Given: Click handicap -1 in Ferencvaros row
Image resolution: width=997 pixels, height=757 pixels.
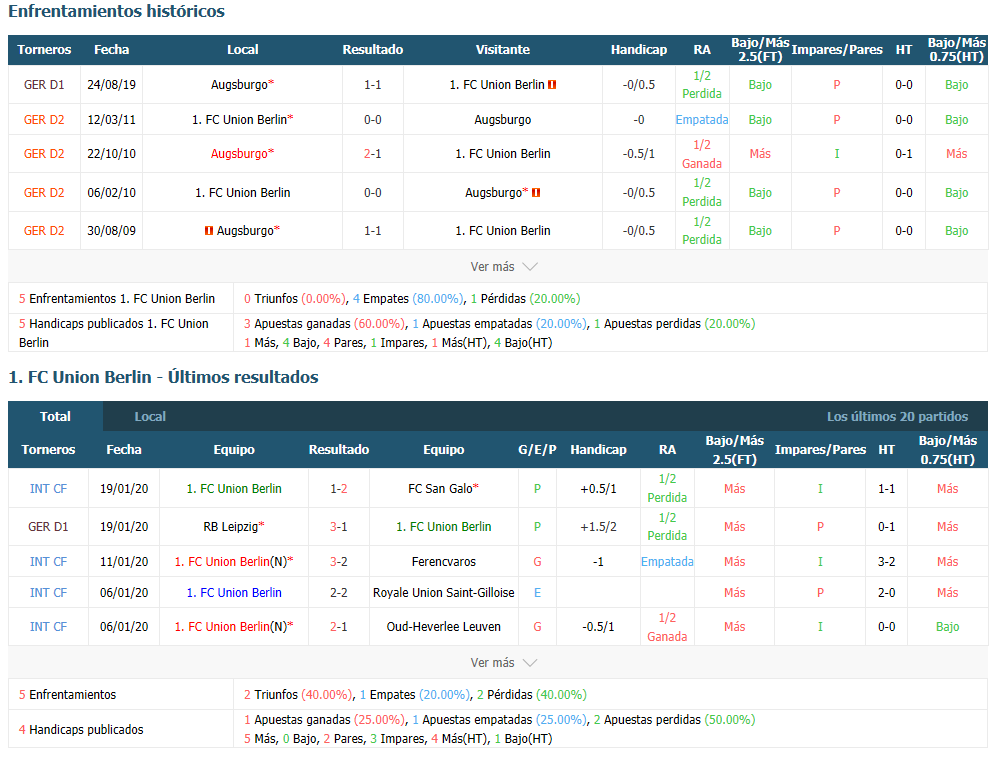Looking at the screenshot, I should 598,562.
